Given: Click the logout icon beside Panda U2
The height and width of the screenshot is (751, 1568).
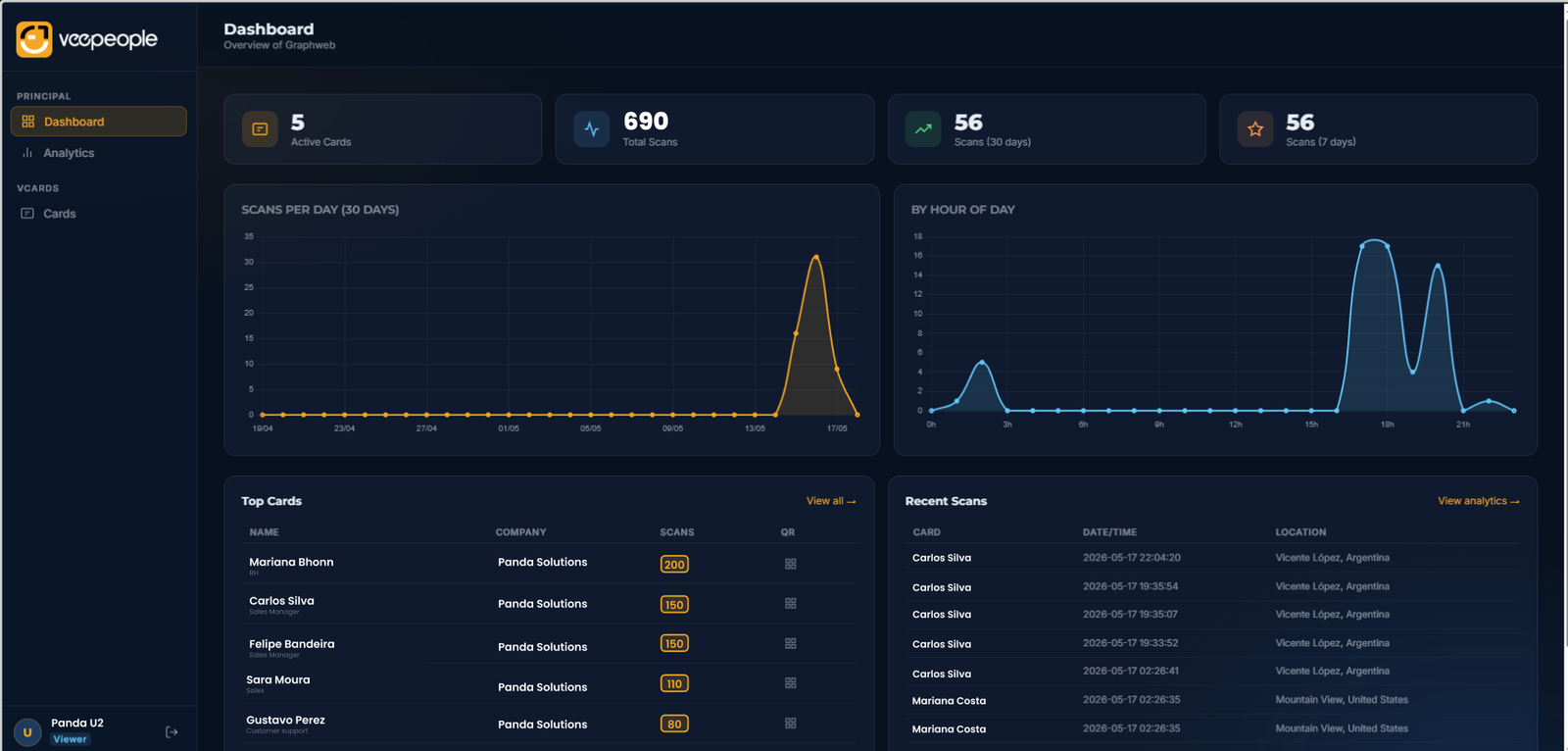Looking at the screenshot, I should tap(171, 731).
